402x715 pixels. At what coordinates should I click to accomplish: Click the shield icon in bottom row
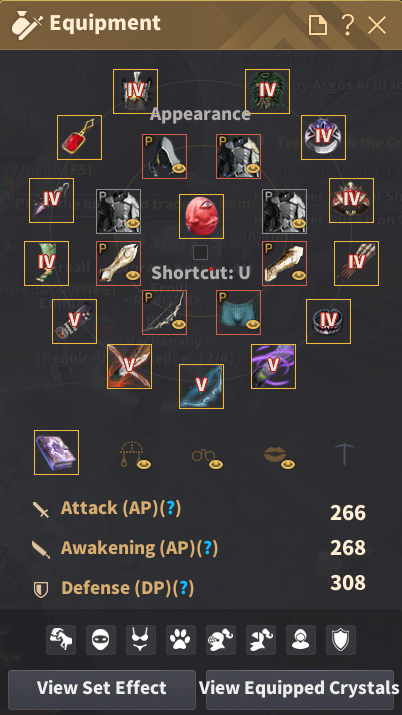pyautogui.click(x=341, y=640)
